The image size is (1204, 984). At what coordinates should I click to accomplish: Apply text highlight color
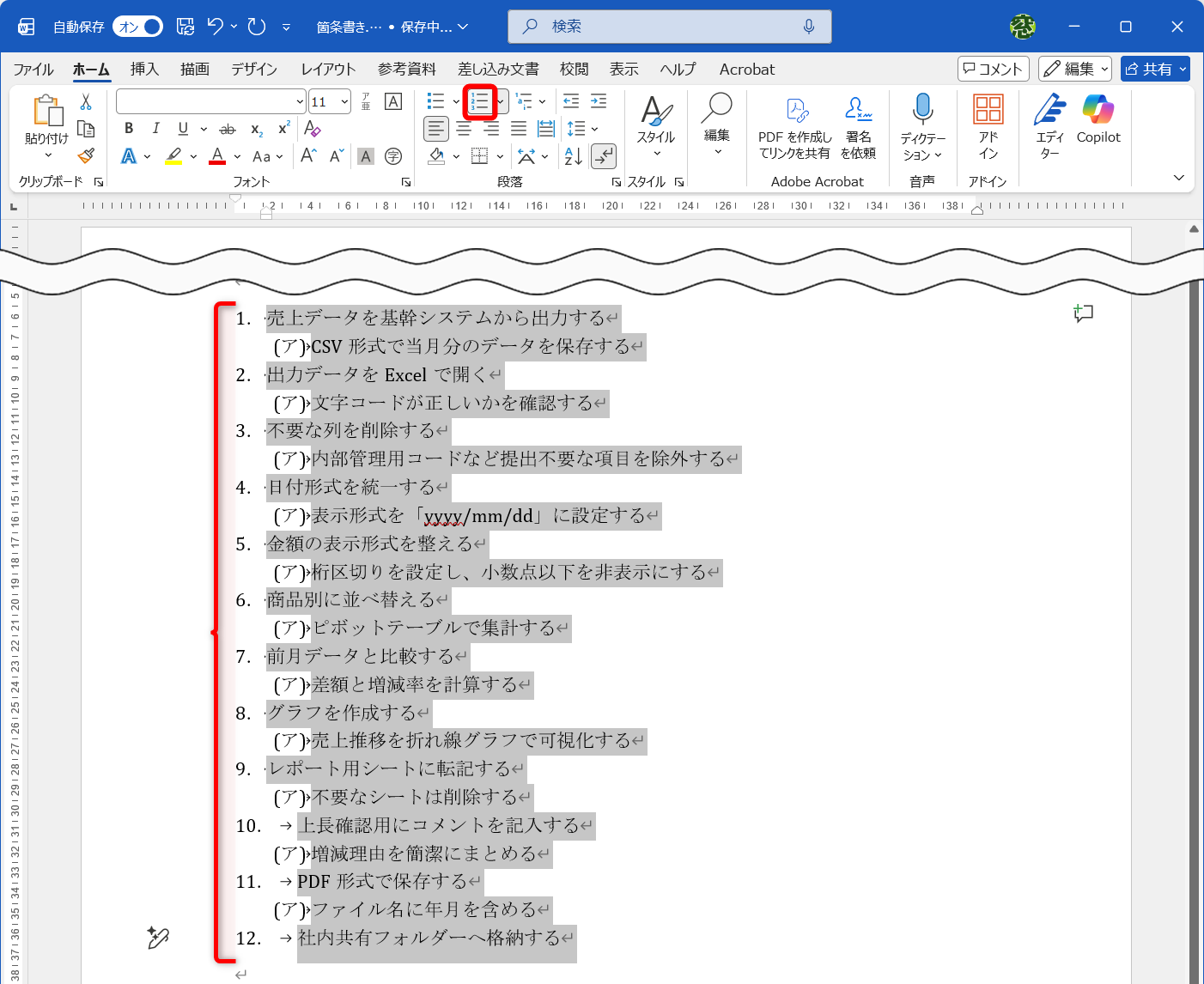pos(173,156)
